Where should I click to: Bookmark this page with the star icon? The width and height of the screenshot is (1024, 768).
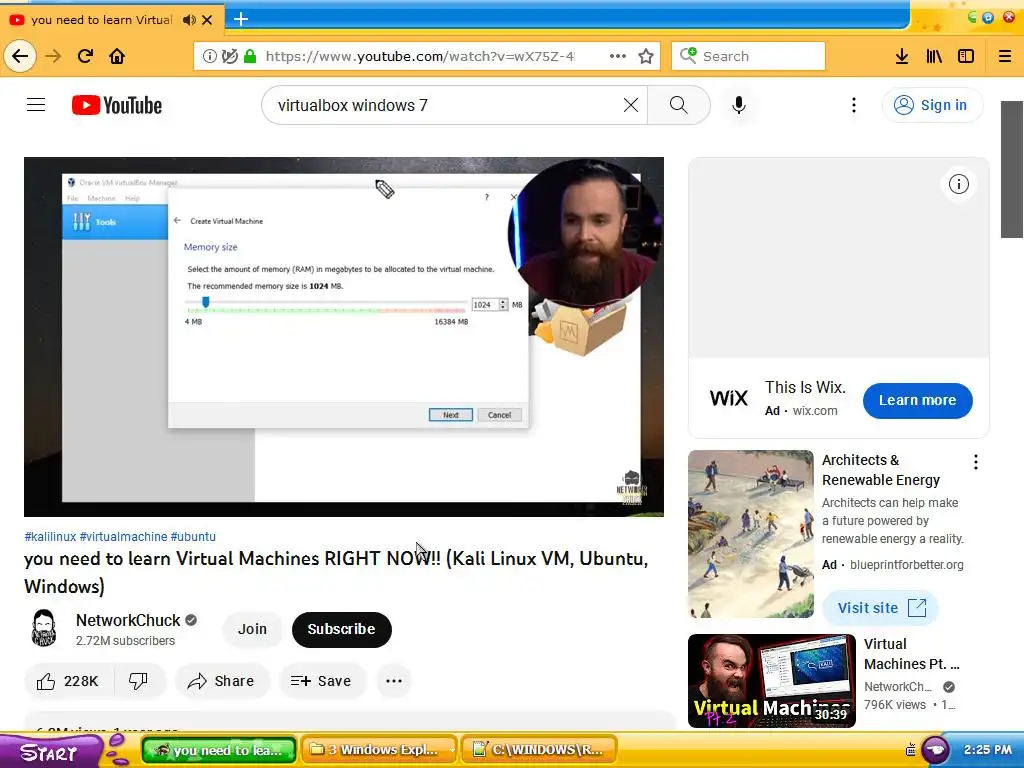[x=646, y=56]
